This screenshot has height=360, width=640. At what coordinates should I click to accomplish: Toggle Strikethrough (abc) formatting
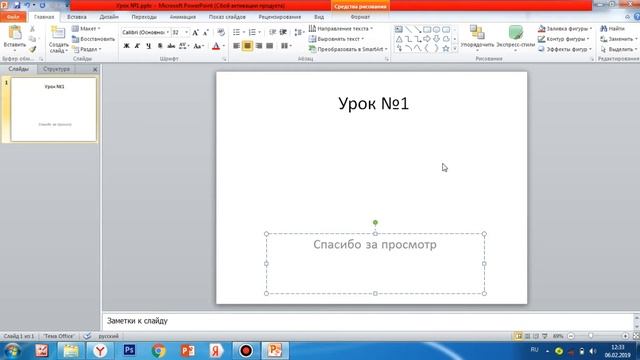171,46
